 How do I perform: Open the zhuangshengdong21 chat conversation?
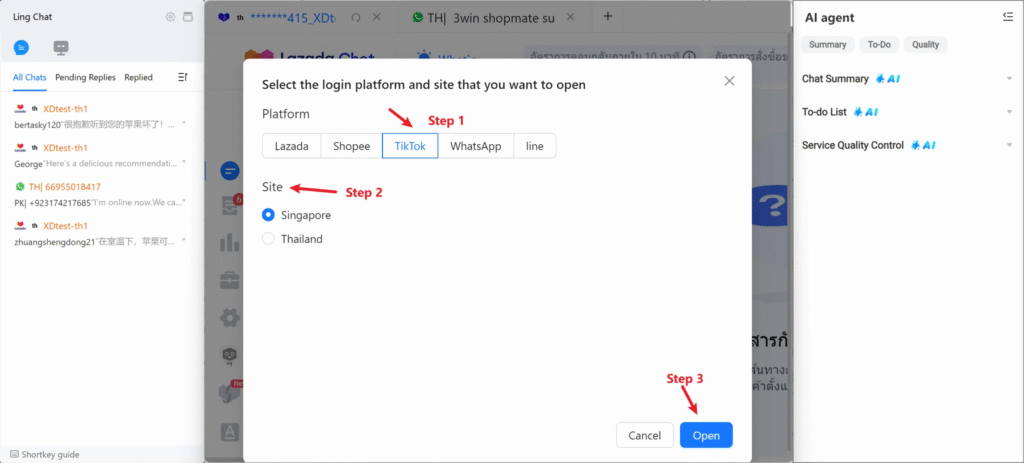click(x=101, y=233)
